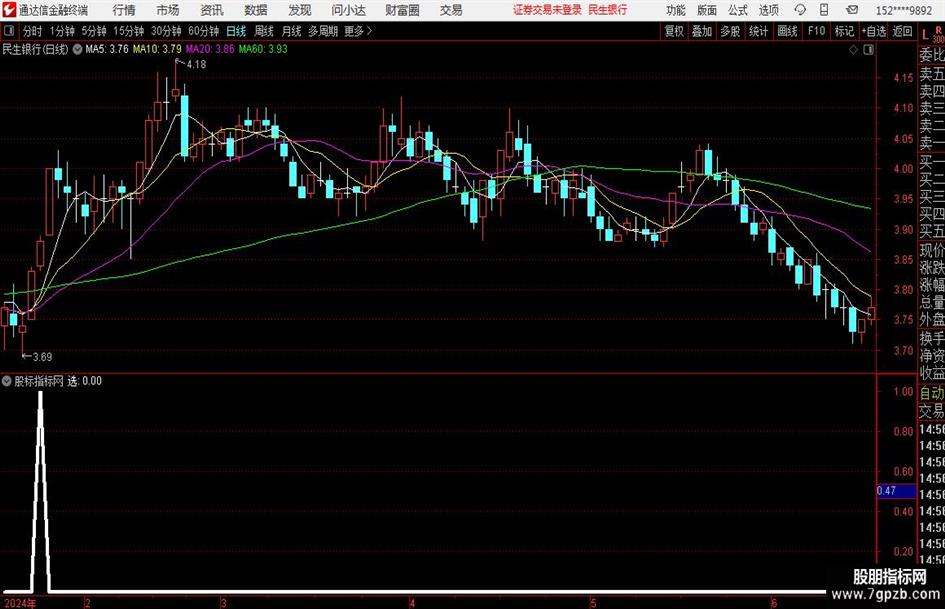Click the 画线 drawing tools button
945x609 pixels.
click(787, 31)
